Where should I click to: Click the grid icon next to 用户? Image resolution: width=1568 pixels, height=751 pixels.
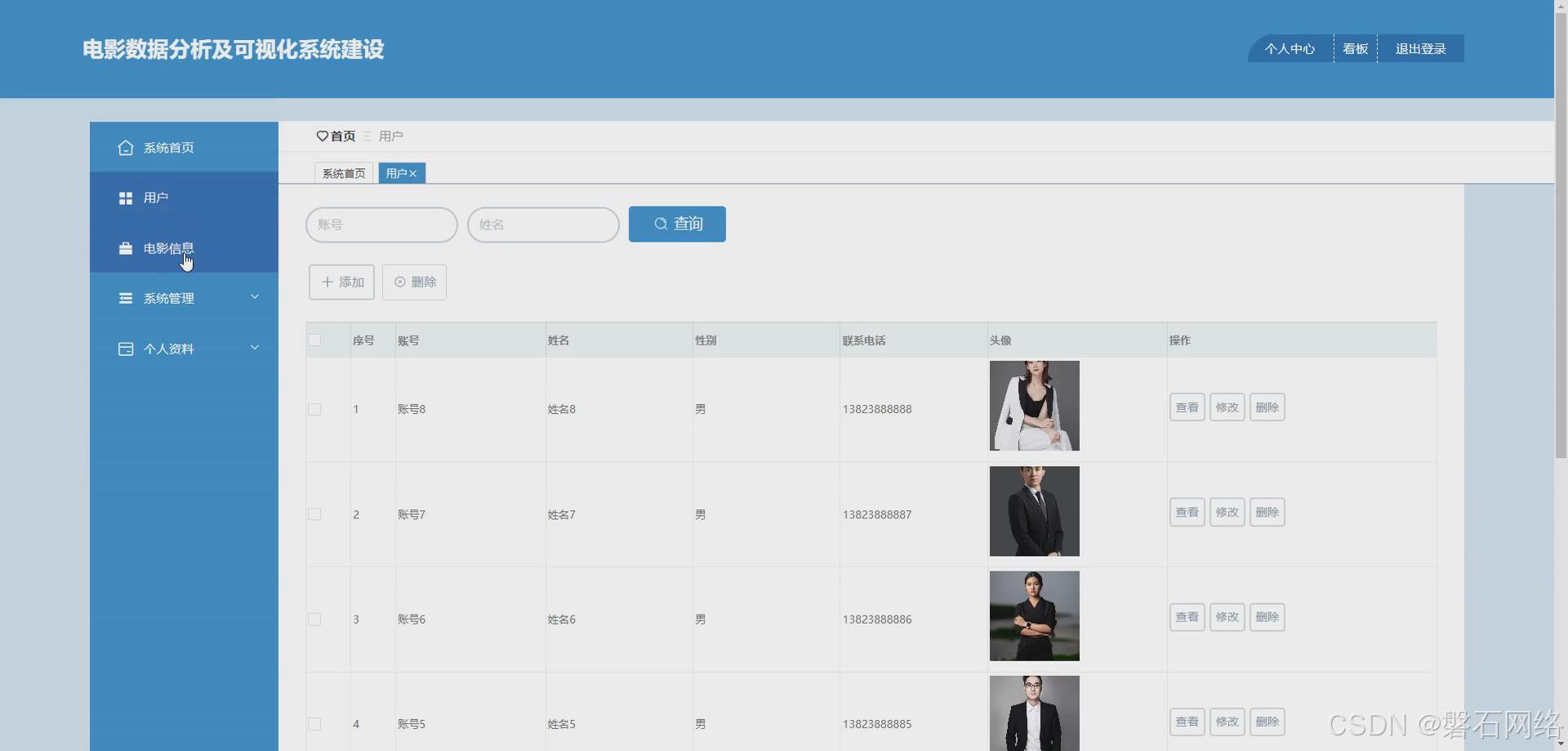click(x=125, y=198)
